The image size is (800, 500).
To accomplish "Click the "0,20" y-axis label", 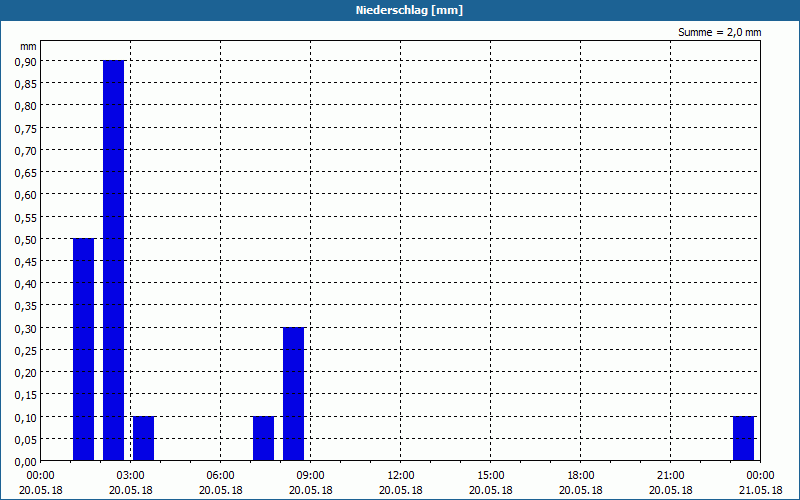I will point(26,372).
